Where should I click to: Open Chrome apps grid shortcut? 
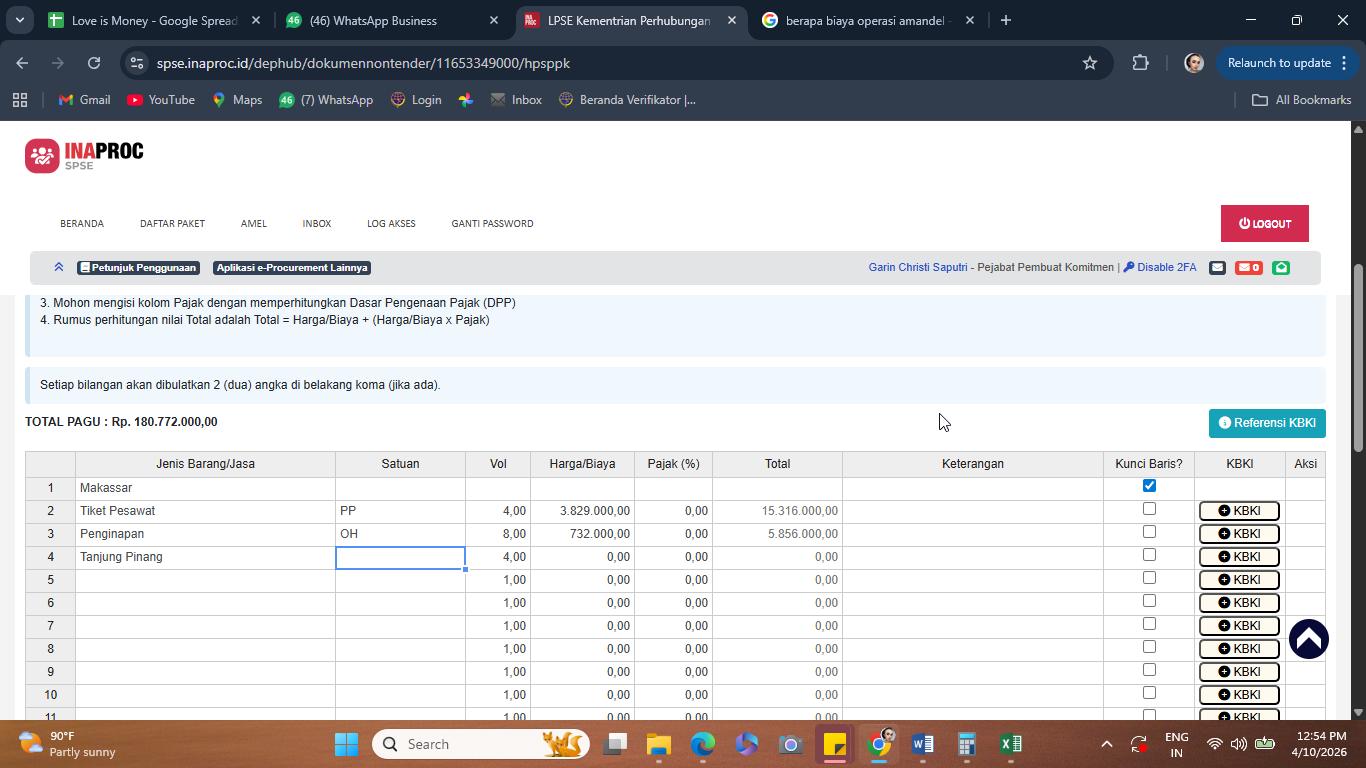(x=20, y=100)
